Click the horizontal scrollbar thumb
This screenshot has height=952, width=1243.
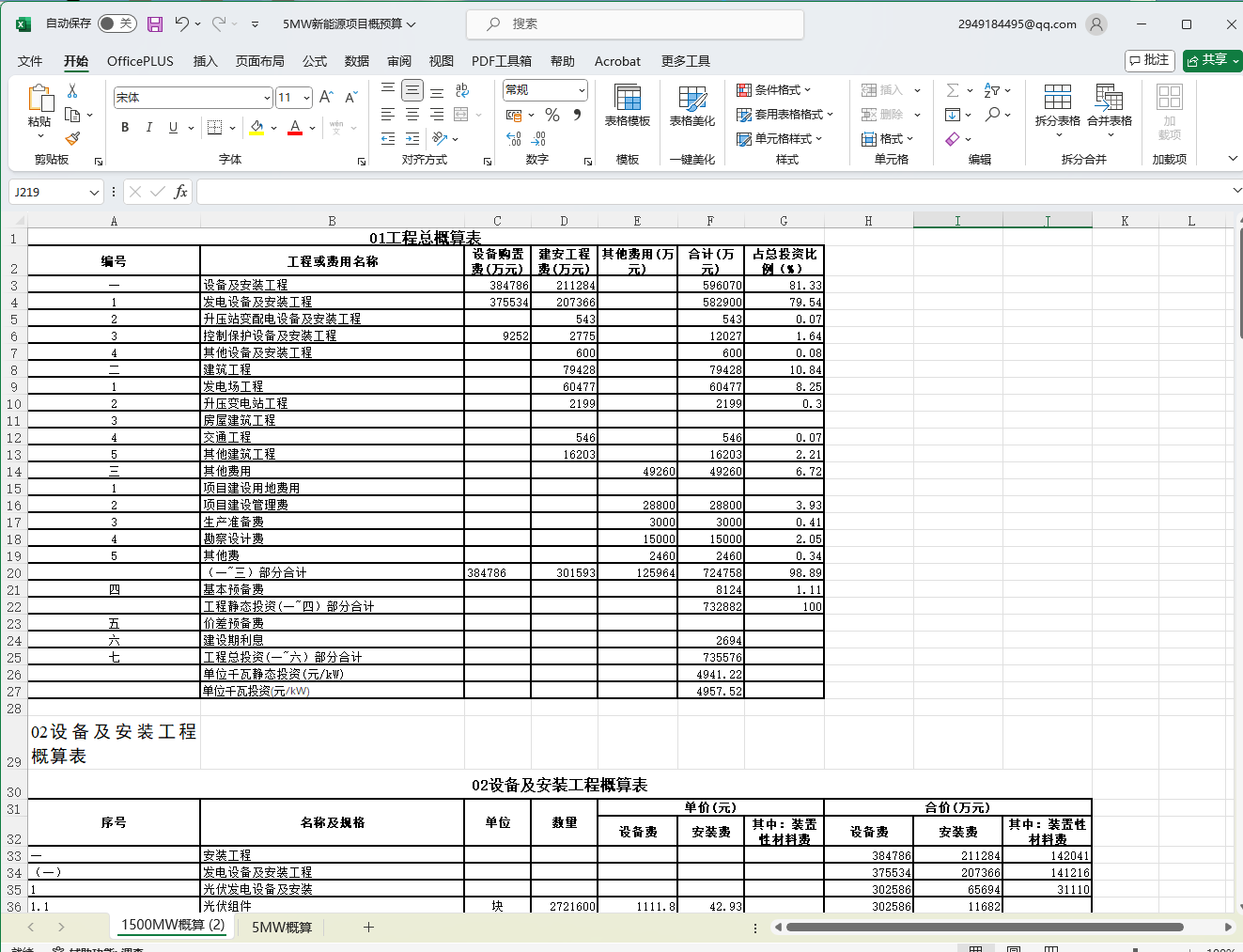coord(985,928)
